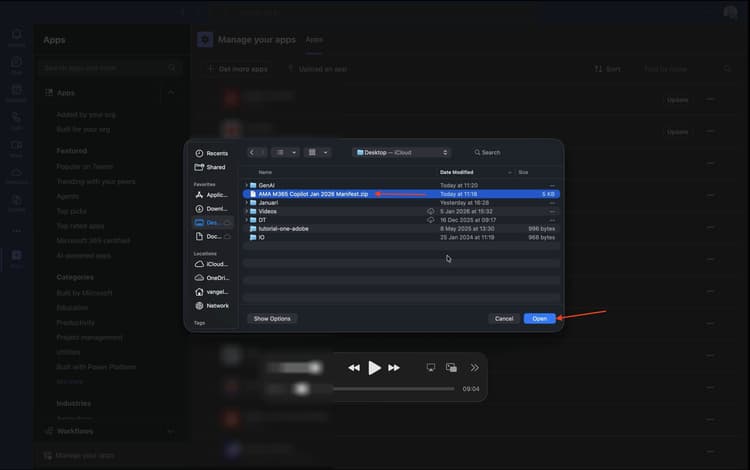
Task: Go back with the dialog's back arrow
Action: click(252, 153)
